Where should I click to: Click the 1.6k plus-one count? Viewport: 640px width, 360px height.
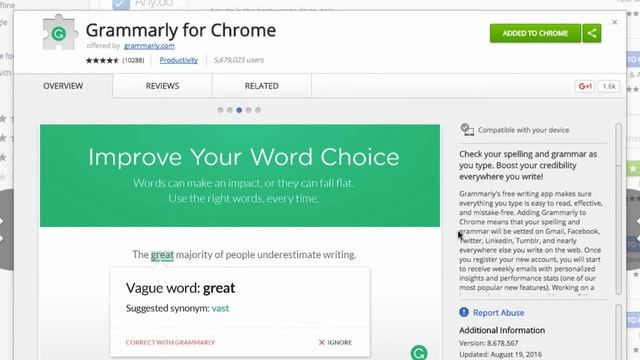(x=609, y=86)
